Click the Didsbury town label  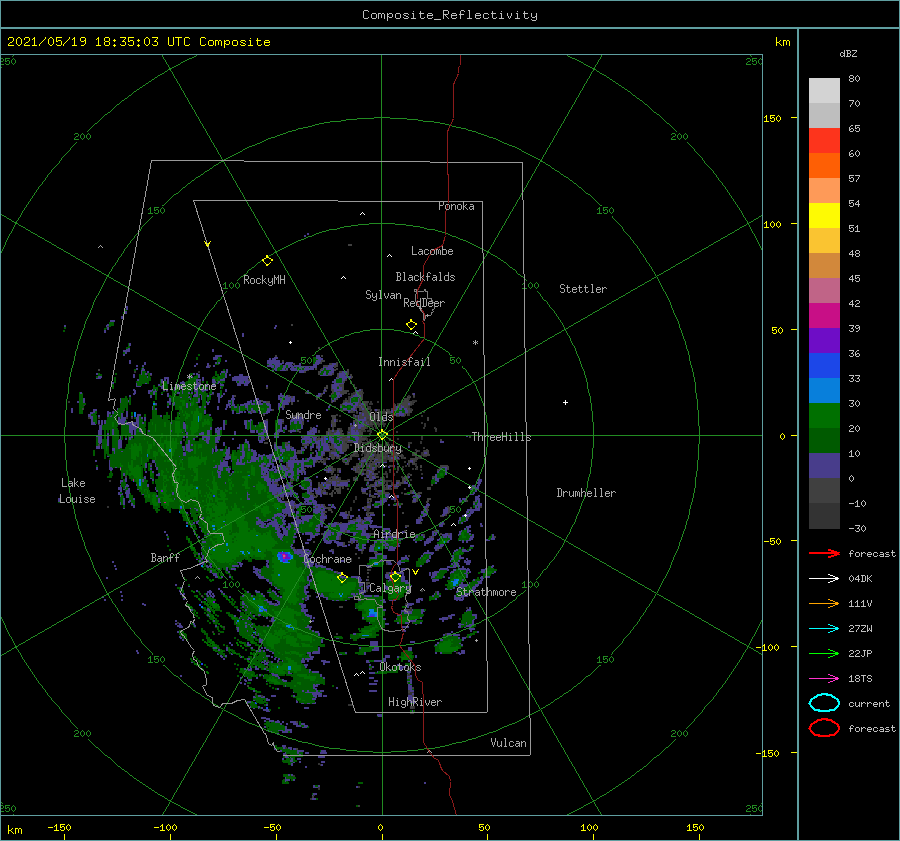[x=378, y=448]
